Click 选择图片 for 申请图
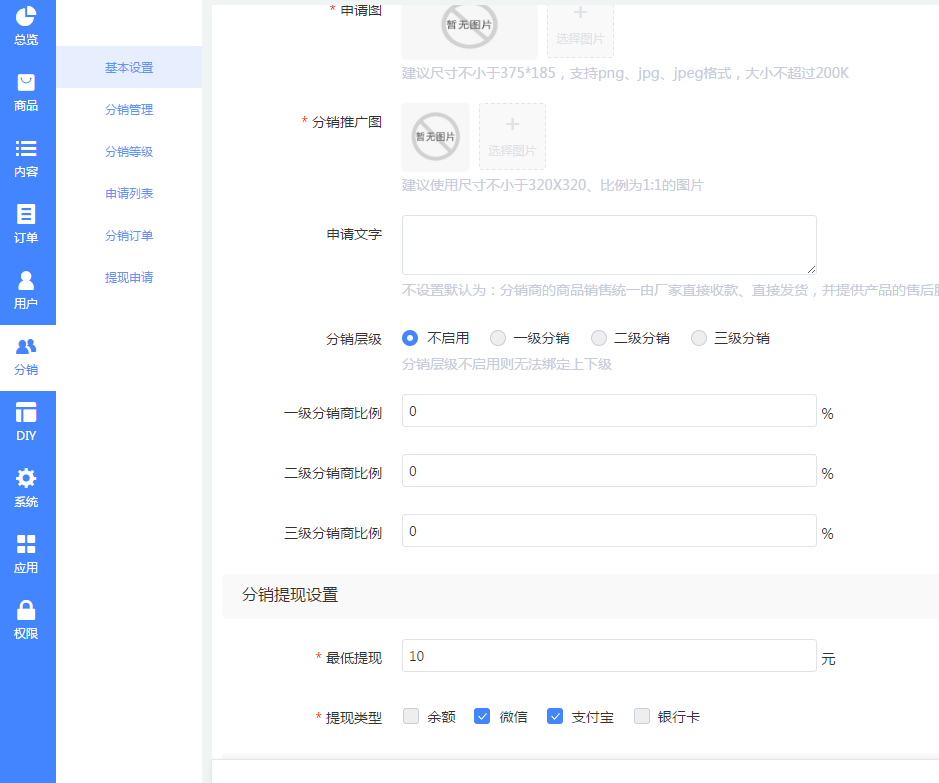The image size is (939, 783). (580, 30)
